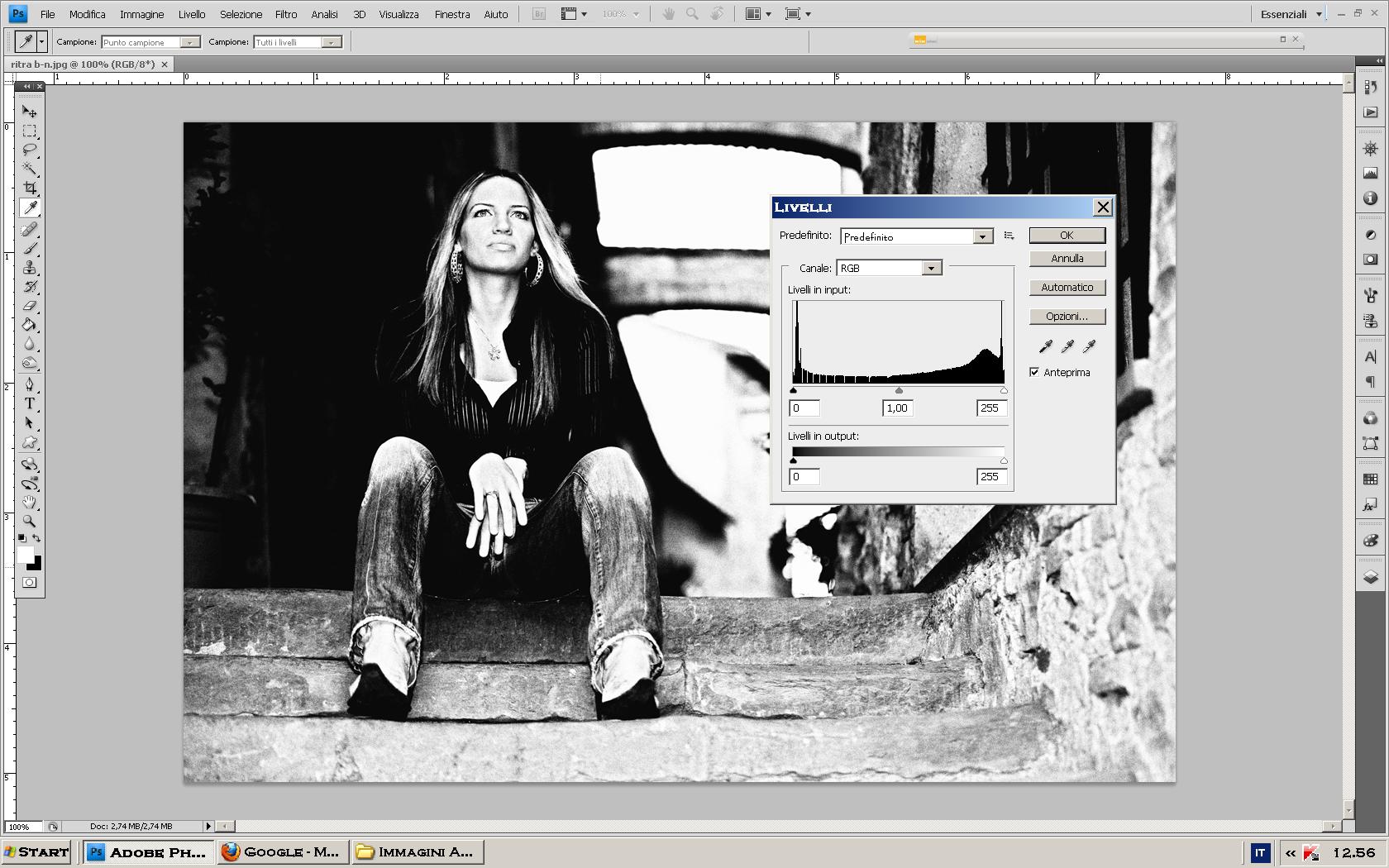Select the Brush tool
Screen dimensions: 1389x868
30,248
